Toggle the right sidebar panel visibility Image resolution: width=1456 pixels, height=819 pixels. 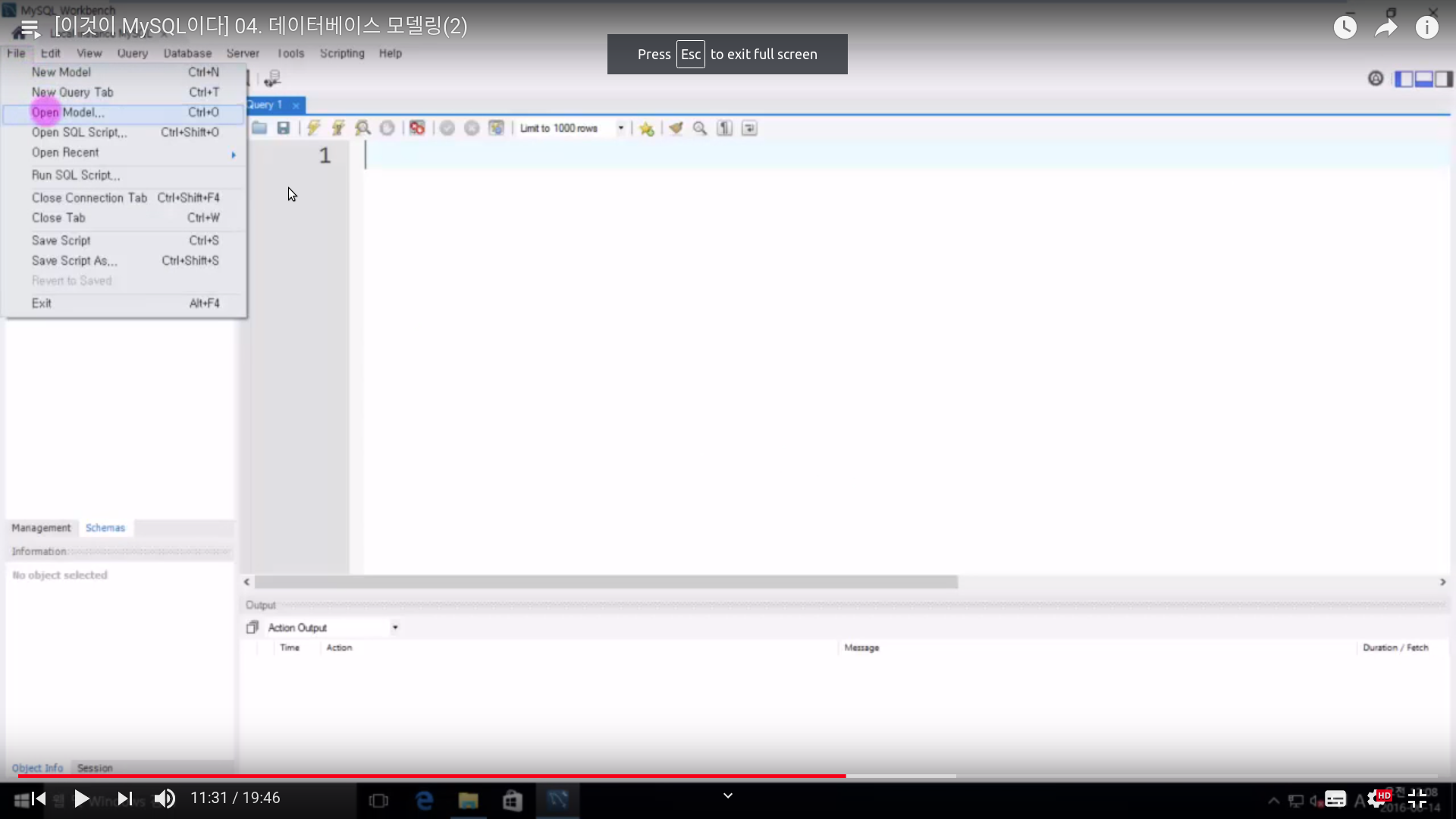(x=1443, y=79)
